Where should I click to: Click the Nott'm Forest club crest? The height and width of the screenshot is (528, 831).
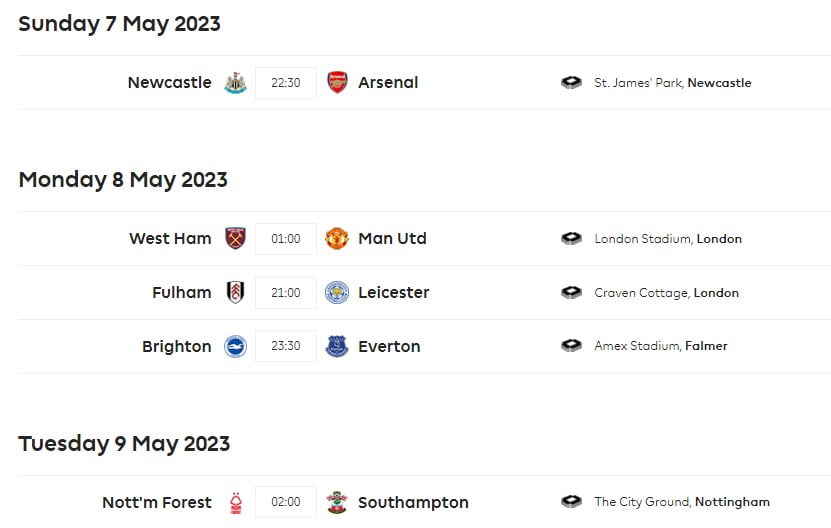coord(235,503)
